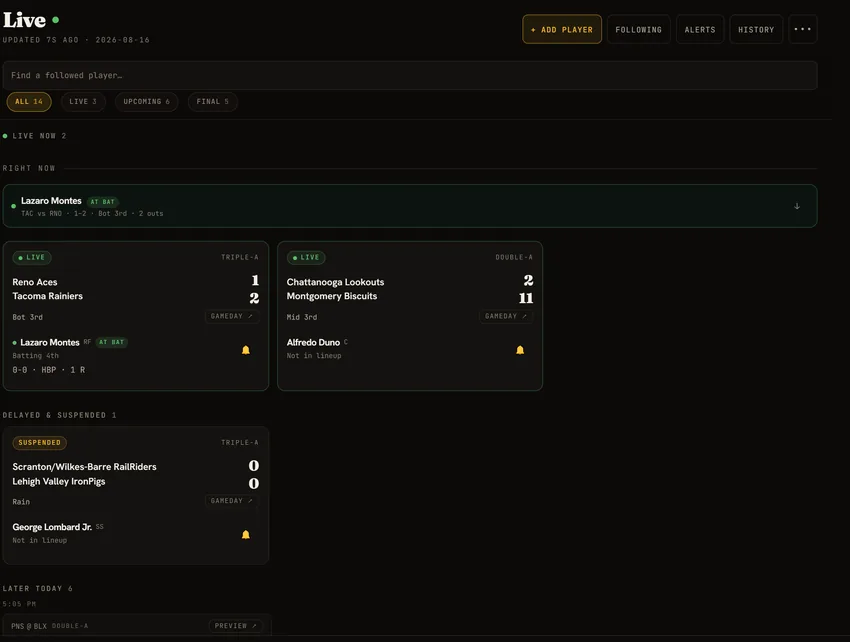Click the Montgomery Biscuits score 11
The image size is (850, 642).
pos(526,298)
